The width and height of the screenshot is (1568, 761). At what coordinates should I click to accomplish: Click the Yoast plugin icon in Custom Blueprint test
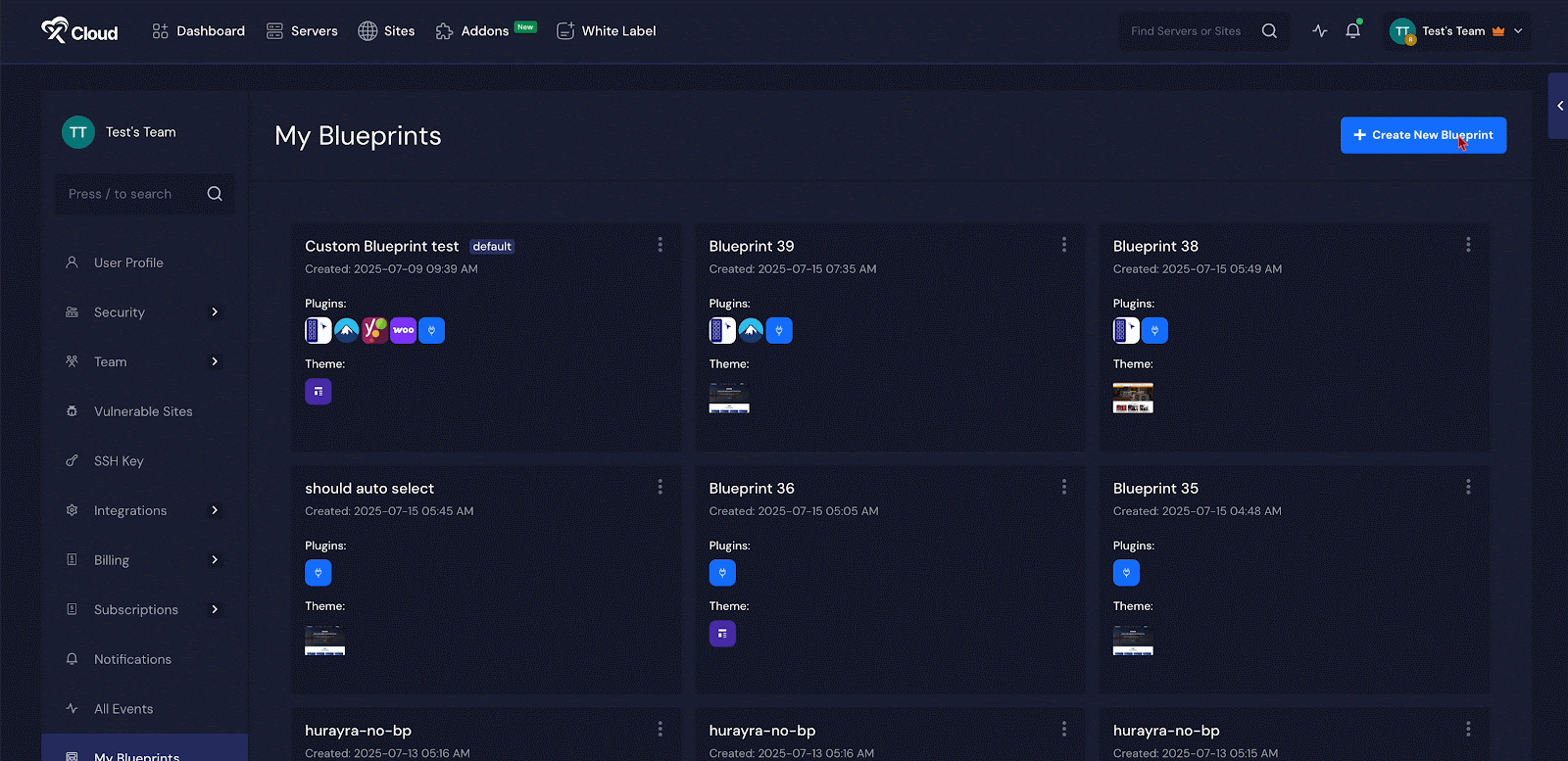[375, 330]
